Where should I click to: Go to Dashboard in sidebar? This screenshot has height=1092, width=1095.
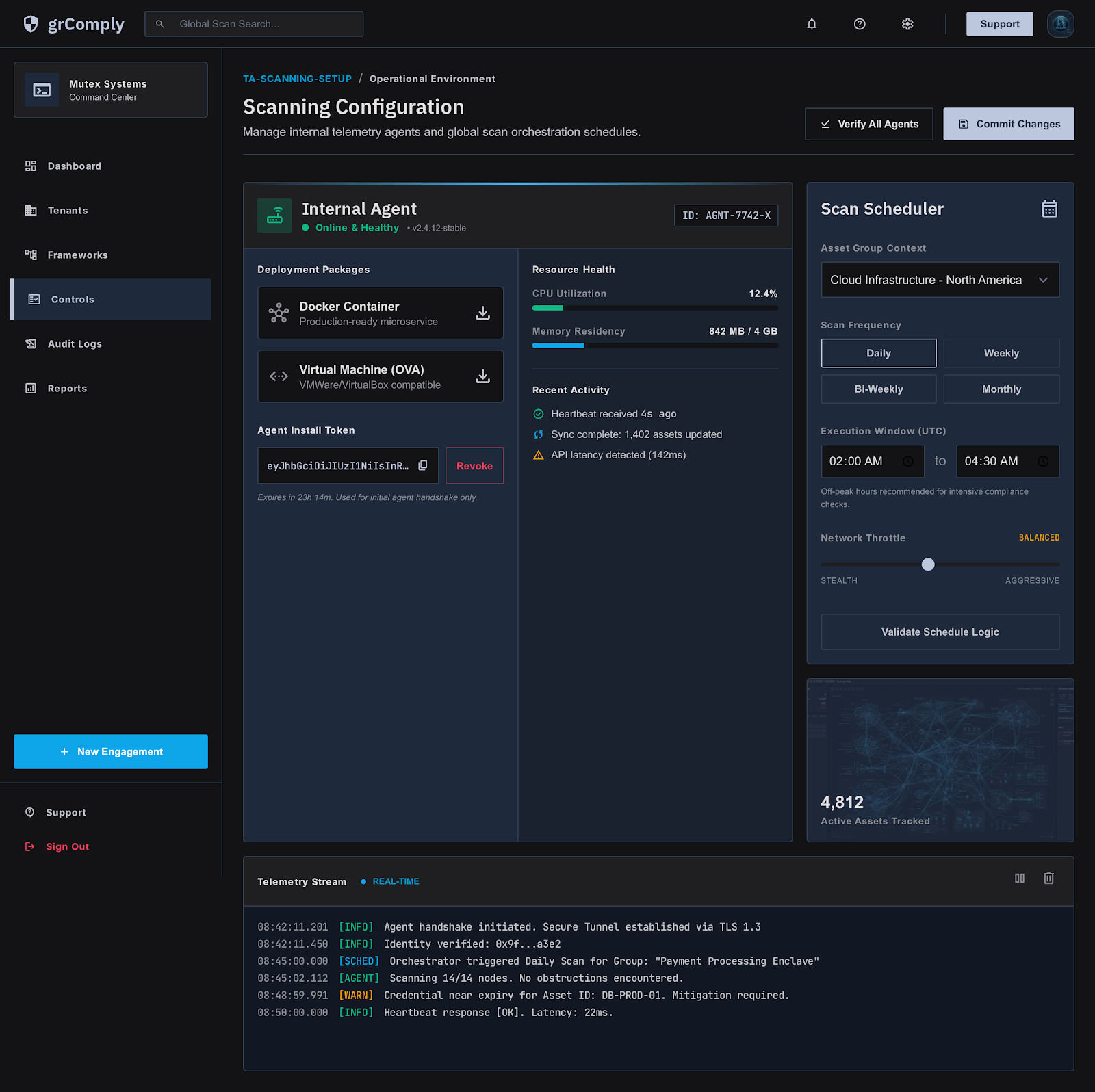tap(111, 166)
